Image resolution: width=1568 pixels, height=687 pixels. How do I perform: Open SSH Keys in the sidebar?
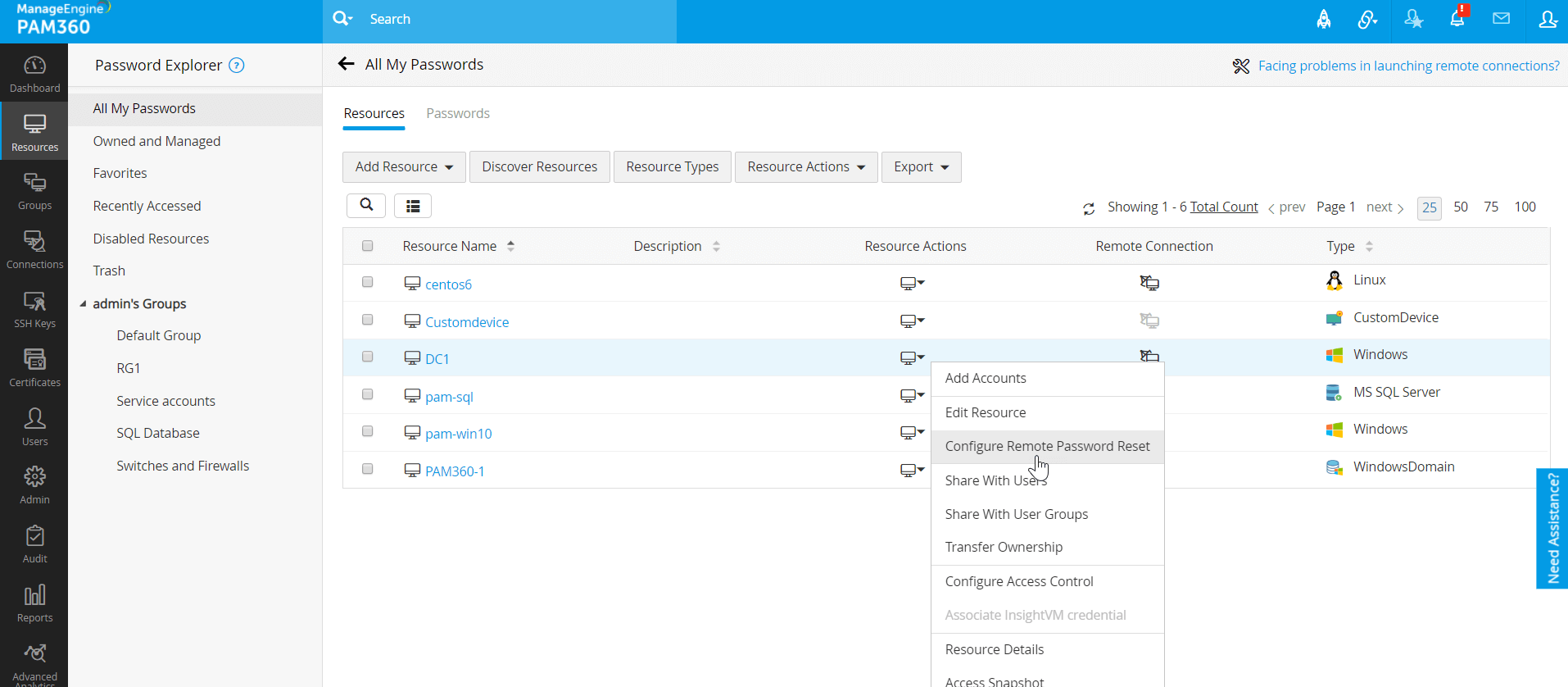click(34, 309)
